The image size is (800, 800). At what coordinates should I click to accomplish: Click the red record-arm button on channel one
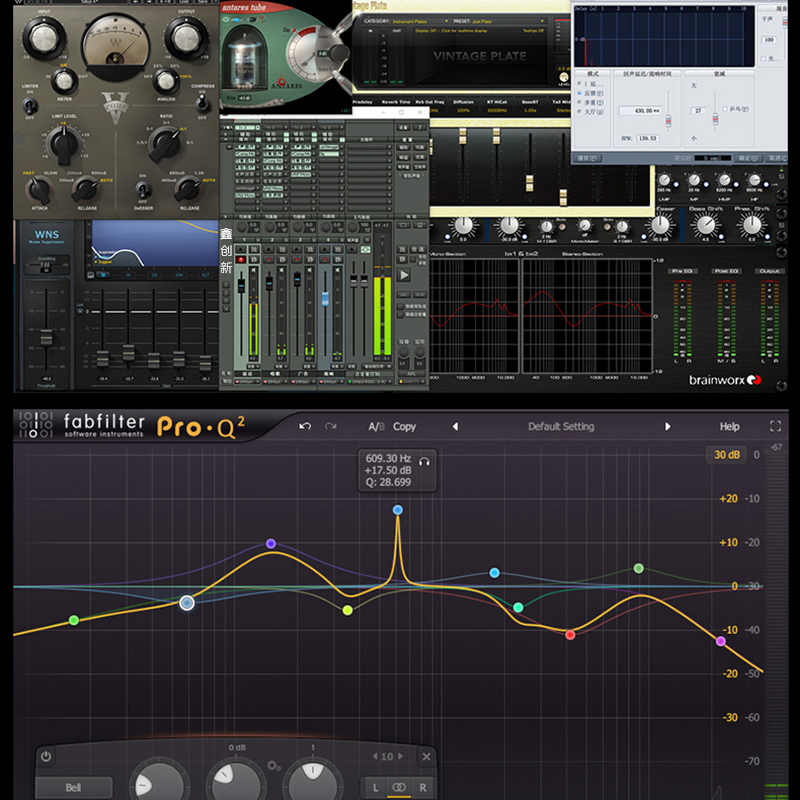241,260
